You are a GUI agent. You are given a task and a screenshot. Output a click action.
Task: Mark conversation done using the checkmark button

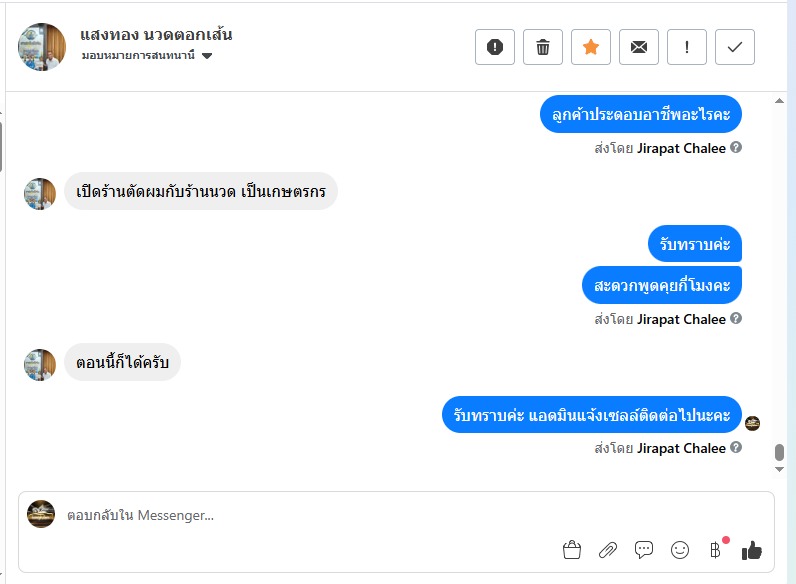click(x=735, y=47)
